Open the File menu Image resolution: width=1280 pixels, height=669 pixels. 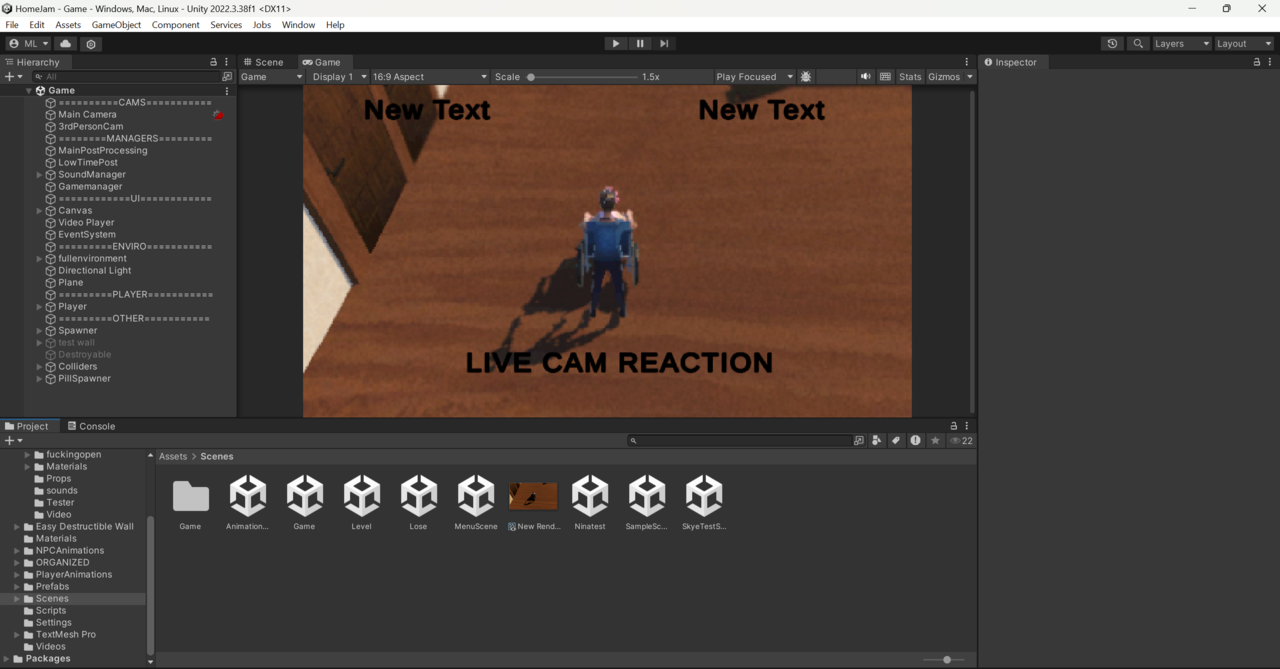coord(12,25)
